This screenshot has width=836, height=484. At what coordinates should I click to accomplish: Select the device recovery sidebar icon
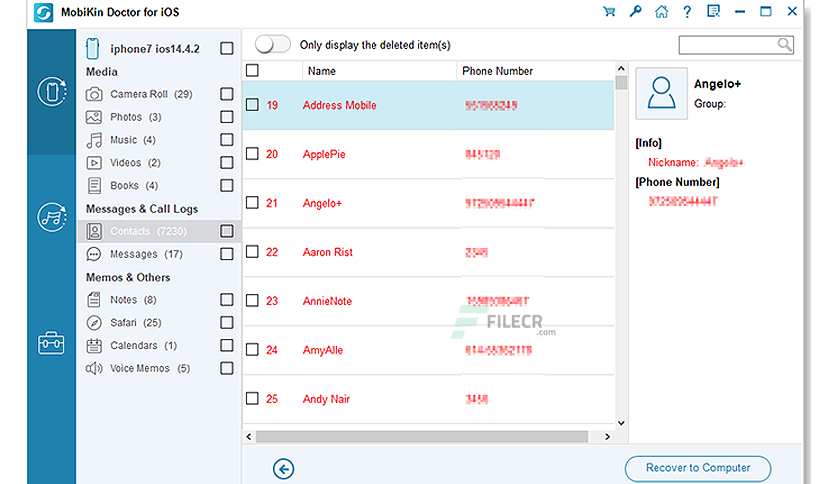coord(52,92)
